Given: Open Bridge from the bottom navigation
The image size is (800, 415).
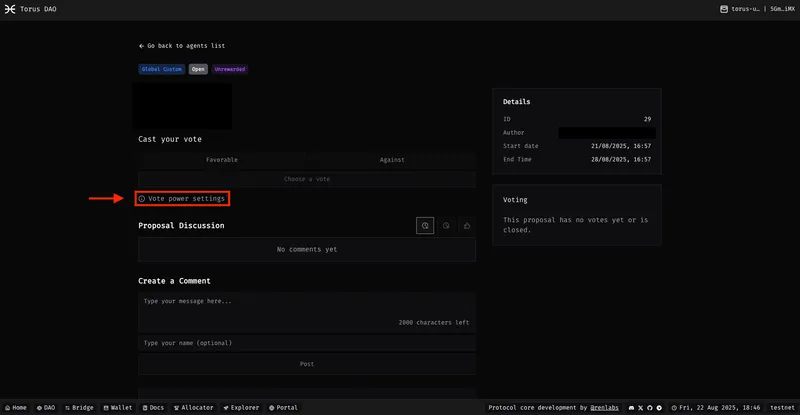Looking at the screenshot, I should 79,408.
